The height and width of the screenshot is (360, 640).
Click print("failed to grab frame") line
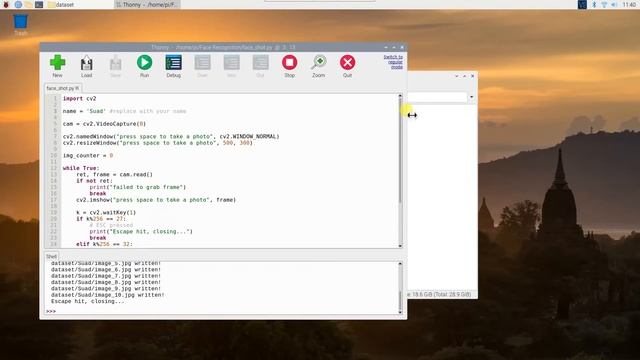(138, 187)
